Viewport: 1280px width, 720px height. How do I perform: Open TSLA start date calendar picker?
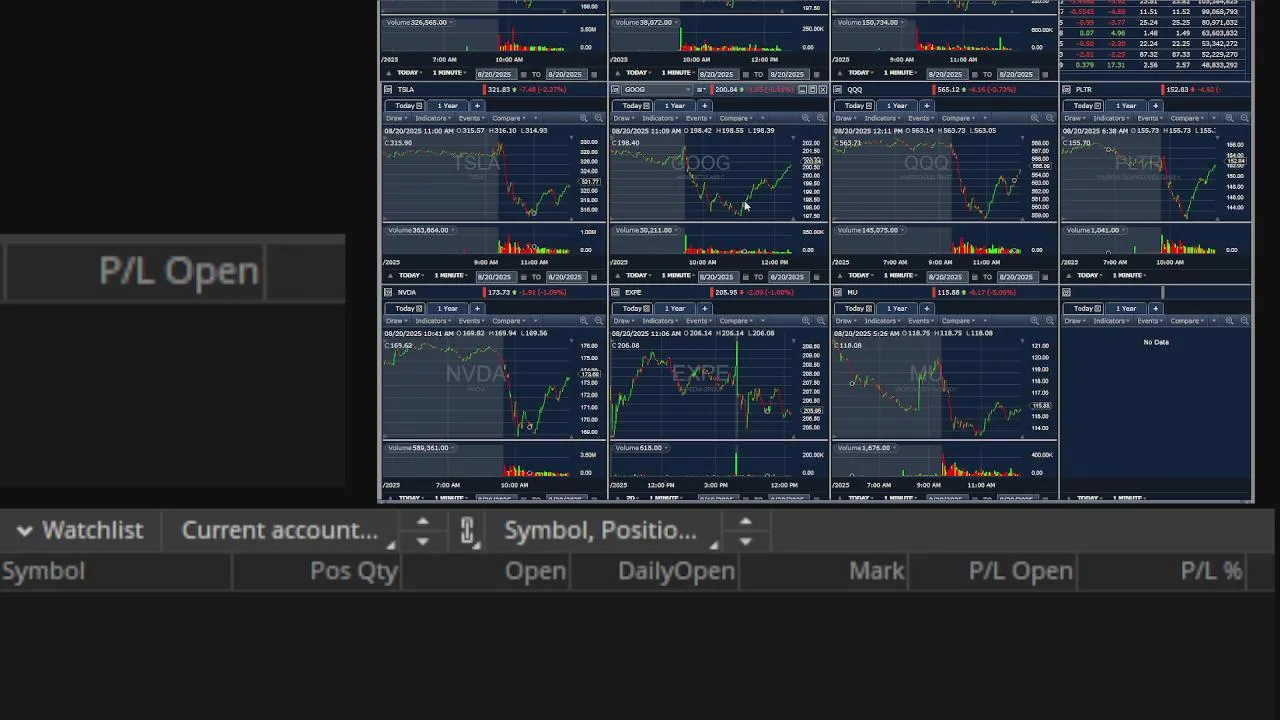tap(524, 277)
